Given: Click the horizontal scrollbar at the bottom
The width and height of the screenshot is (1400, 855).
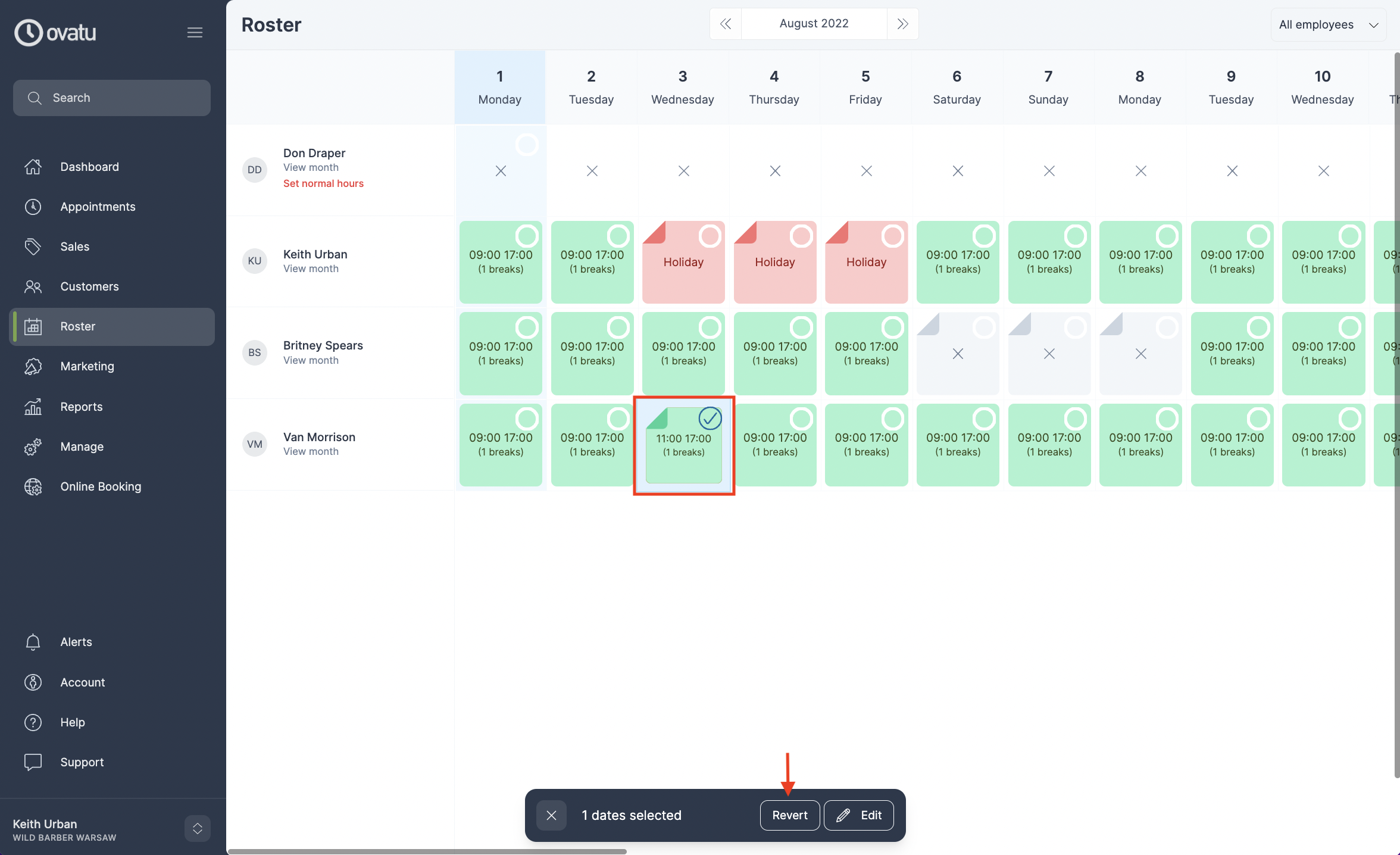Looking at the screenshot, I should 426,850.
